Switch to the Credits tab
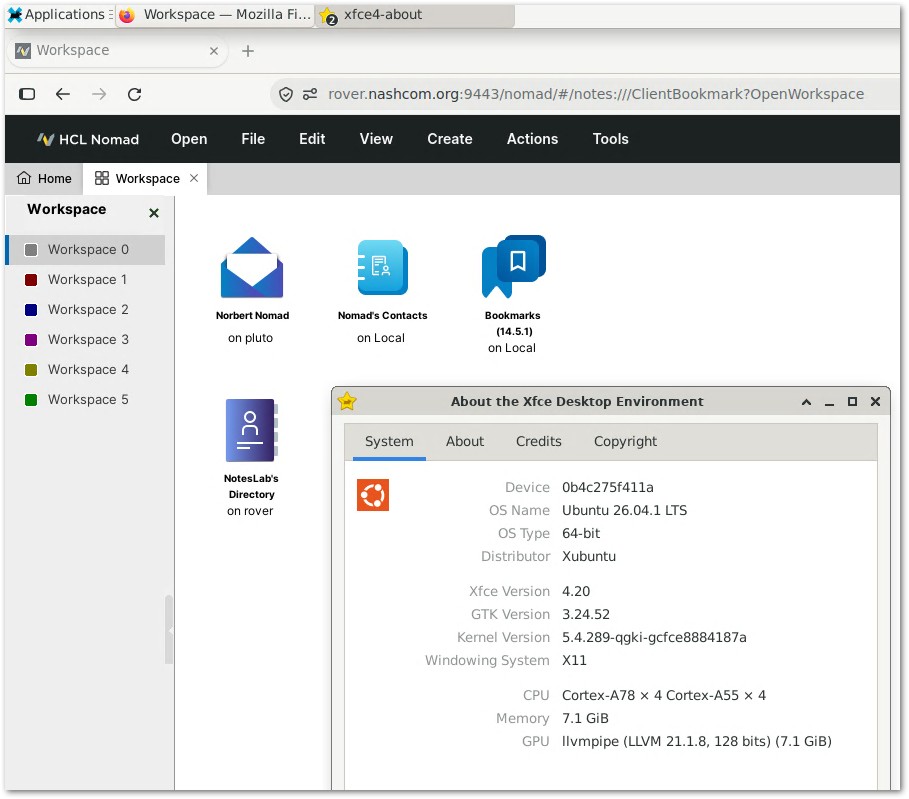909x799 pixels. [x=539, y=441]
